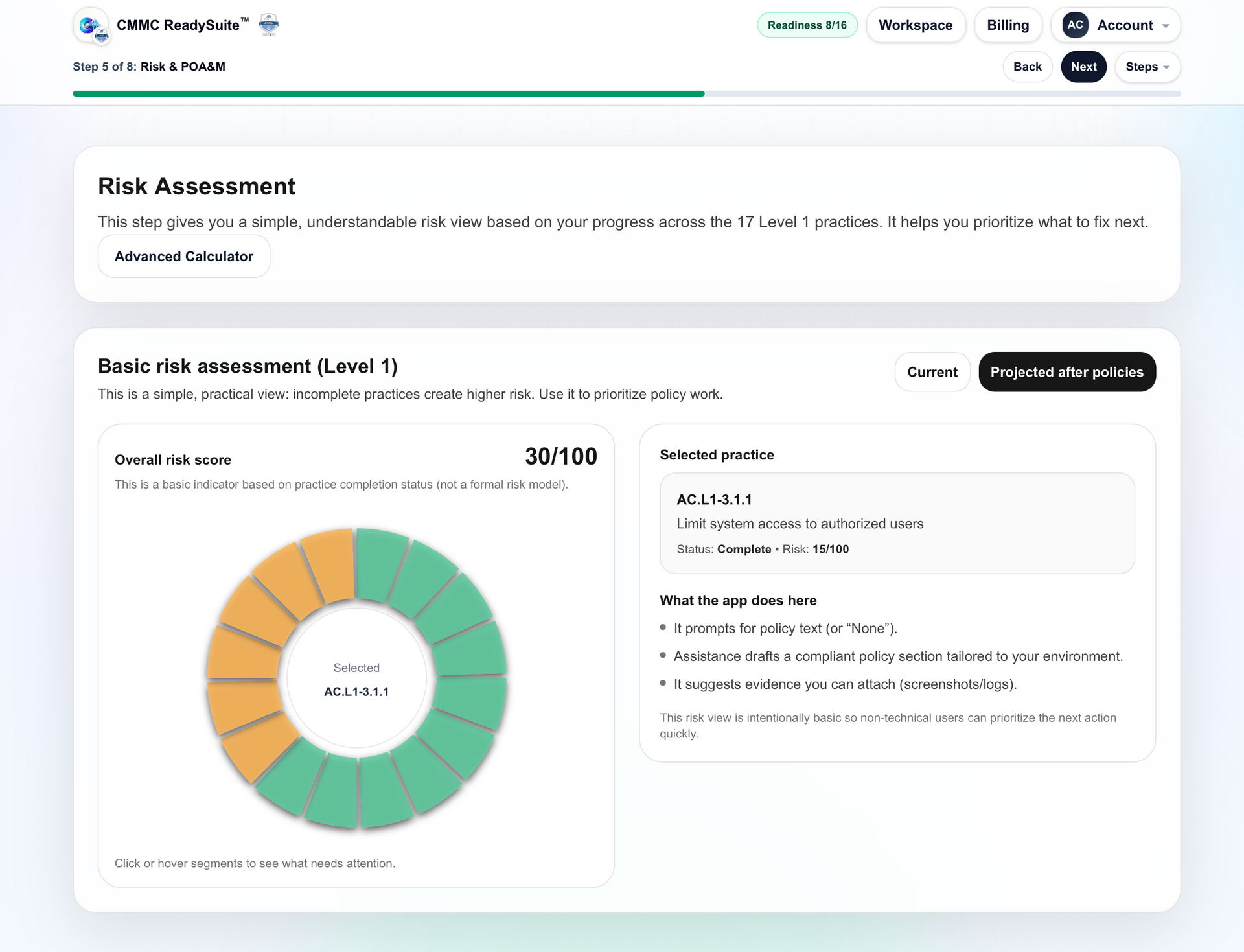This screenshot has height=952, width=1244.
Task: Click the selected AC.L1-3.1.1 practice card
Action: [897, 524]
